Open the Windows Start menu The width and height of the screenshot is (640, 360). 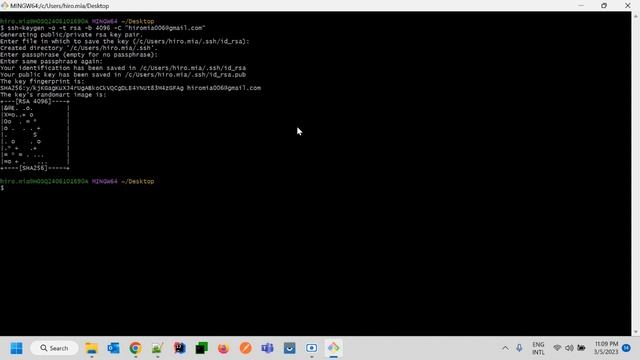16,348
